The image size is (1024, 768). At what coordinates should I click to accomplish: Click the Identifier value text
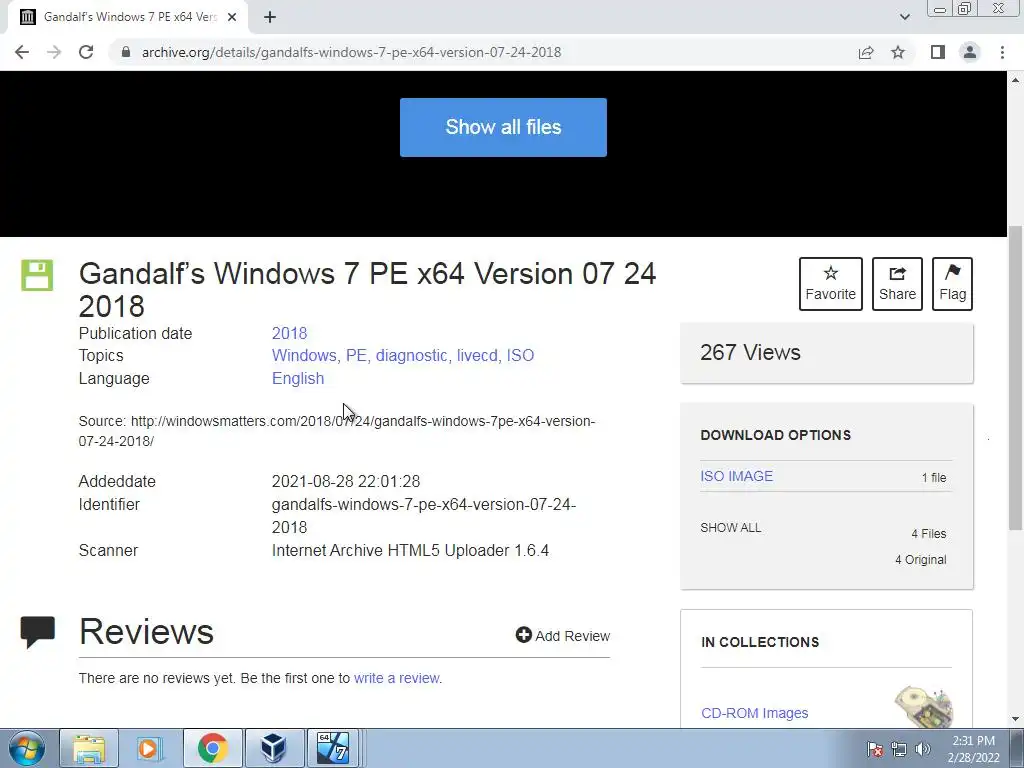click(x=424, y=516)
